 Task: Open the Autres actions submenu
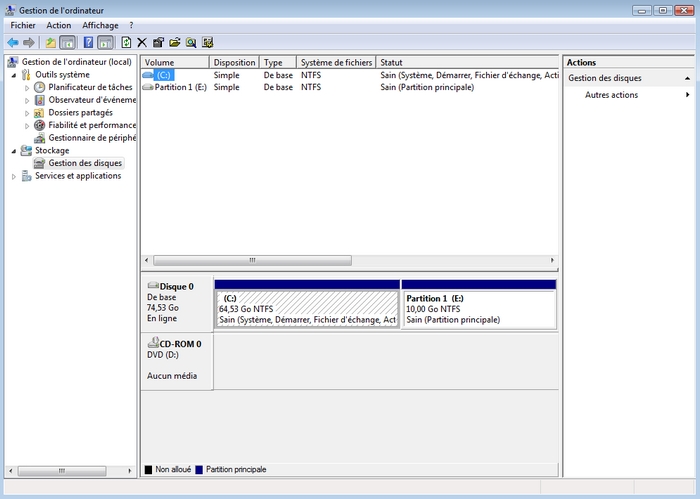(611, 95)
